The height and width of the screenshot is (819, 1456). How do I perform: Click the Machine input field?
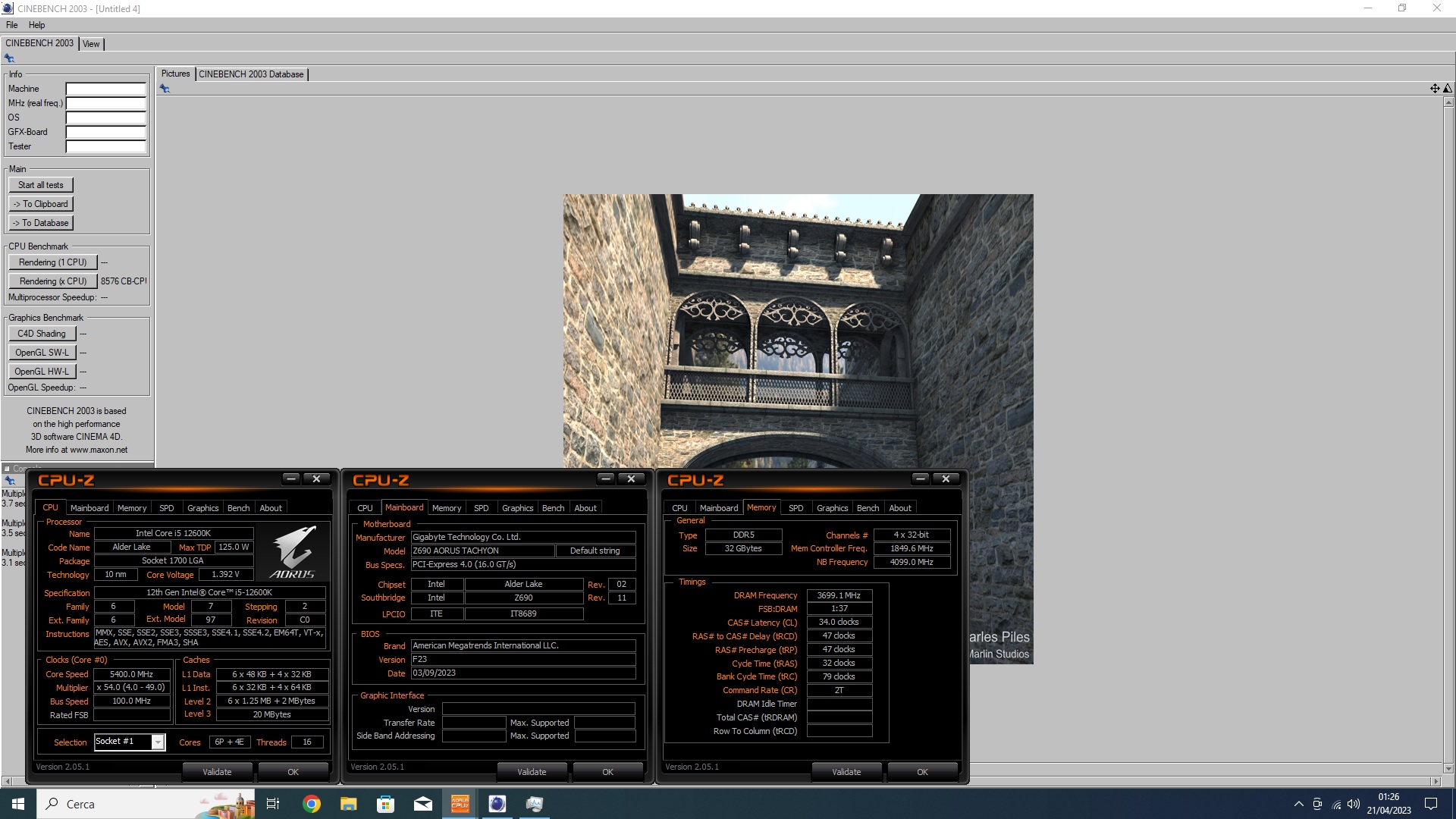[x=105, y=89]
